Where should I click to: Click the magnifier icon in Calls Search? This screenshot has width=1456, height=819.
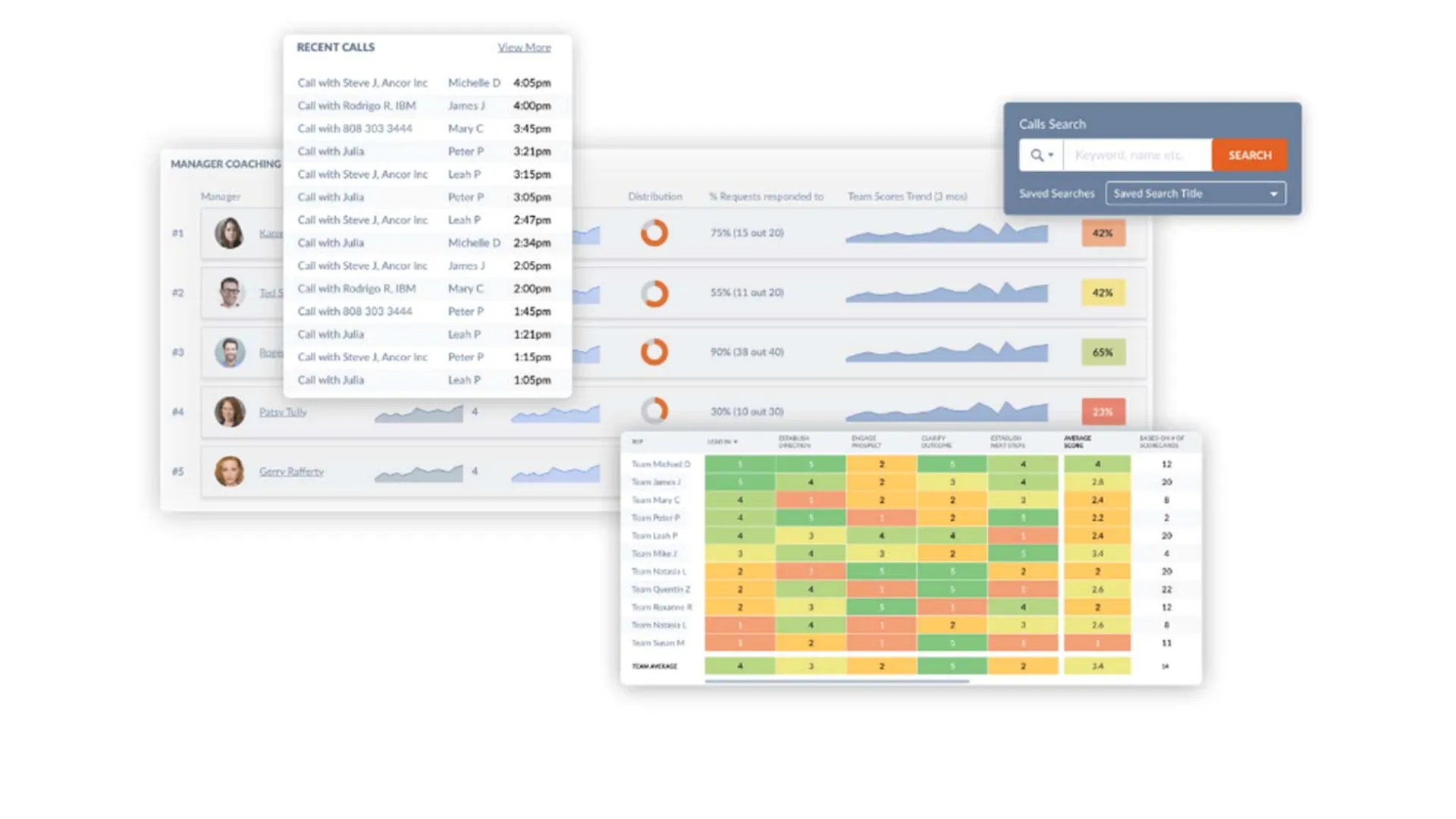click(1035, 155)
